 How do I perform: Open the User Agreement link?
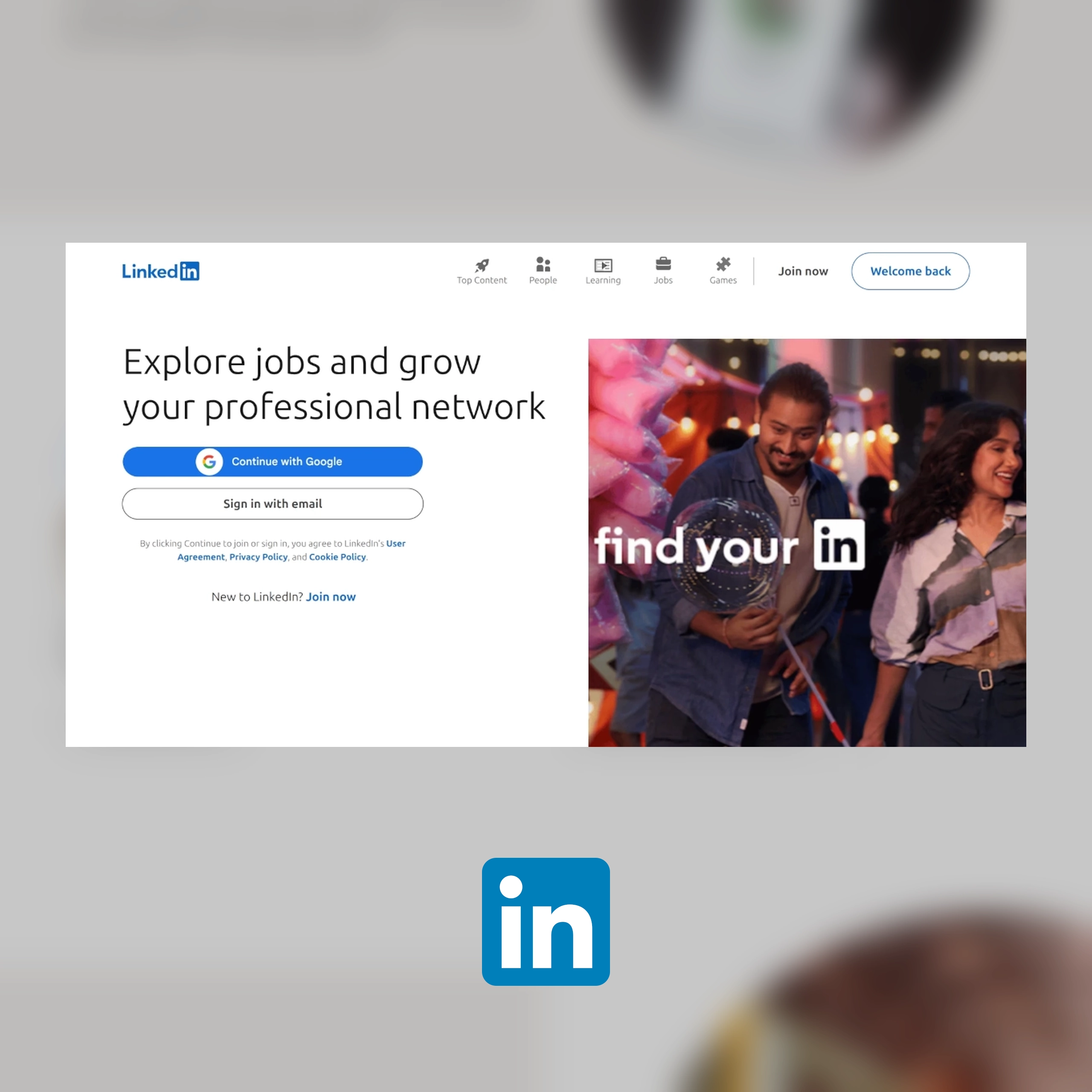pyautogui.click(x=292, y=550)
